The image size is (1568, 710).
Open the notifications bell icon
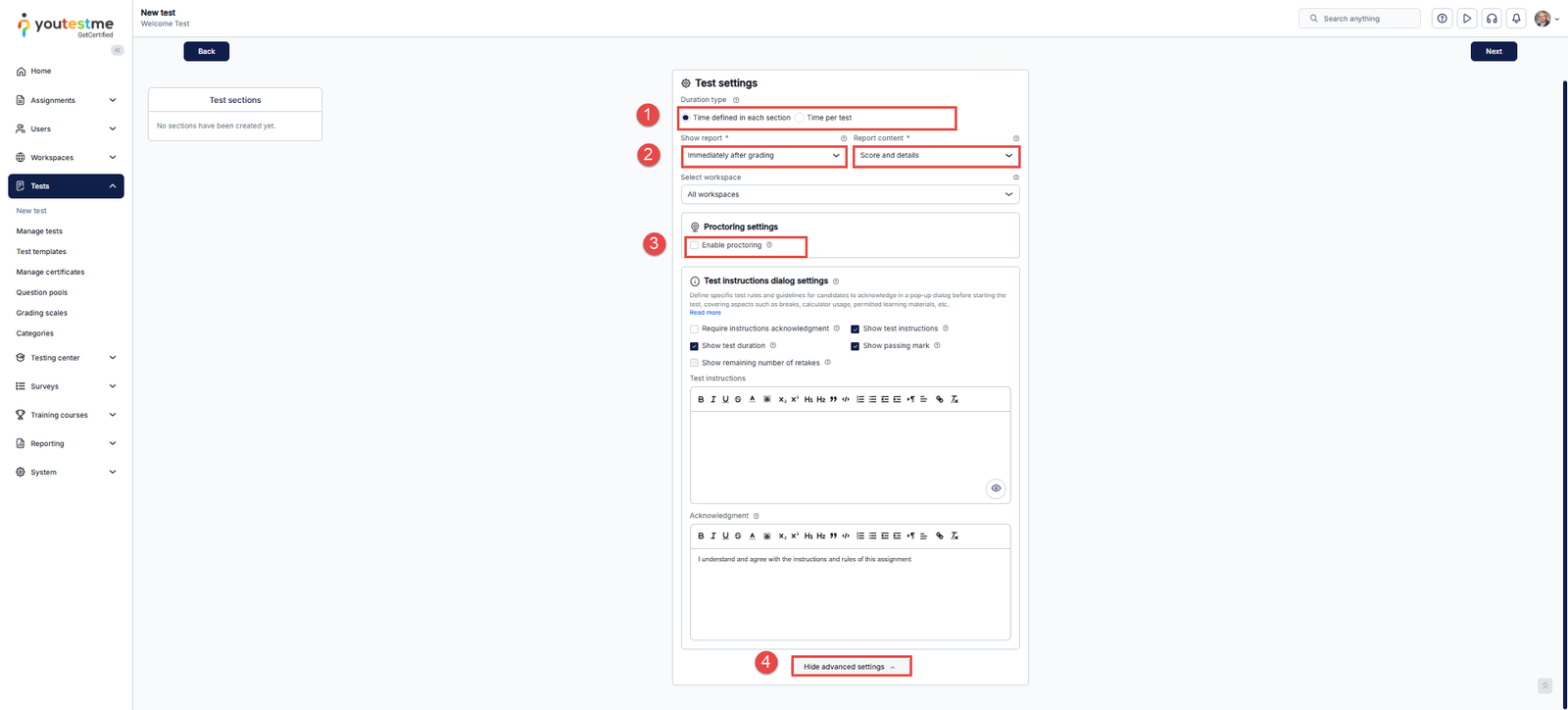(x=1516, y=19)
